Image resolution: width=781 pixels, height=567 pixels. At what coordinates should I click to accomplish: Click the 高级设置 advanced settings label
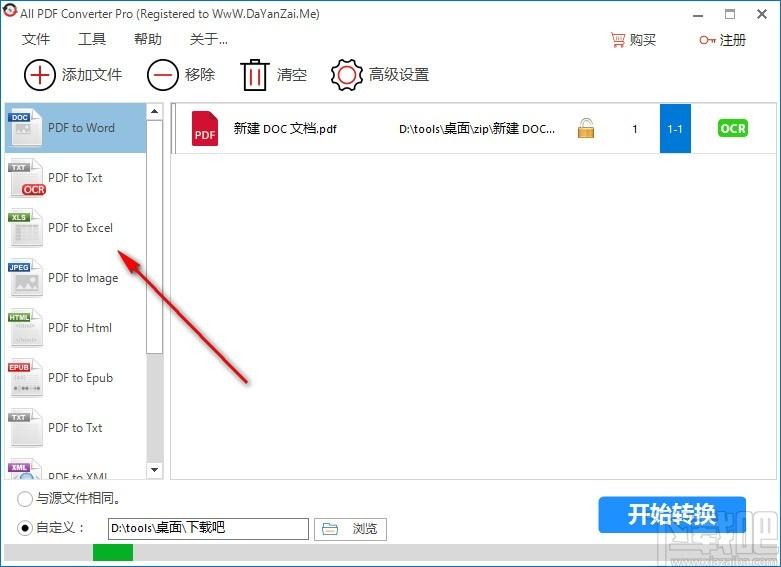tap(399, 75)
